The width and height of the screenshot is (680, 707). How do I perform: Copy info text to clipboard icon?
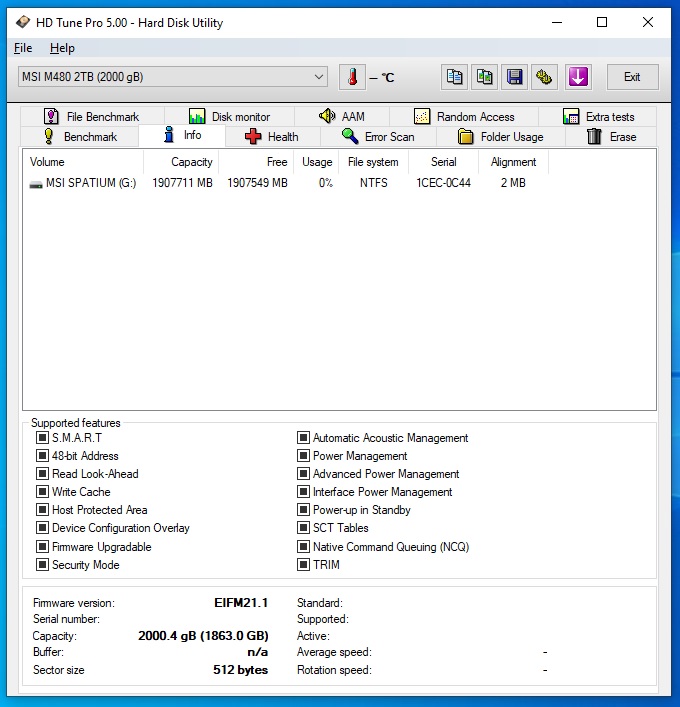coord(455,77)
